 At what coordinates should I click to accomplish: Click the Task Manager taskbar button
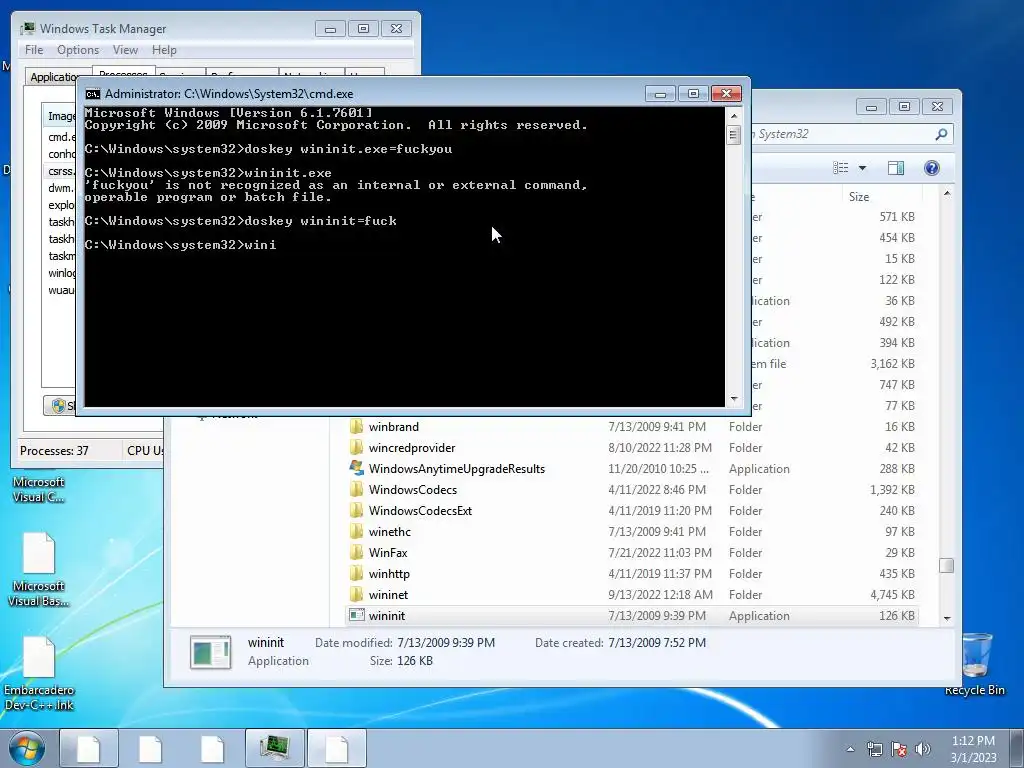point(274,748)
